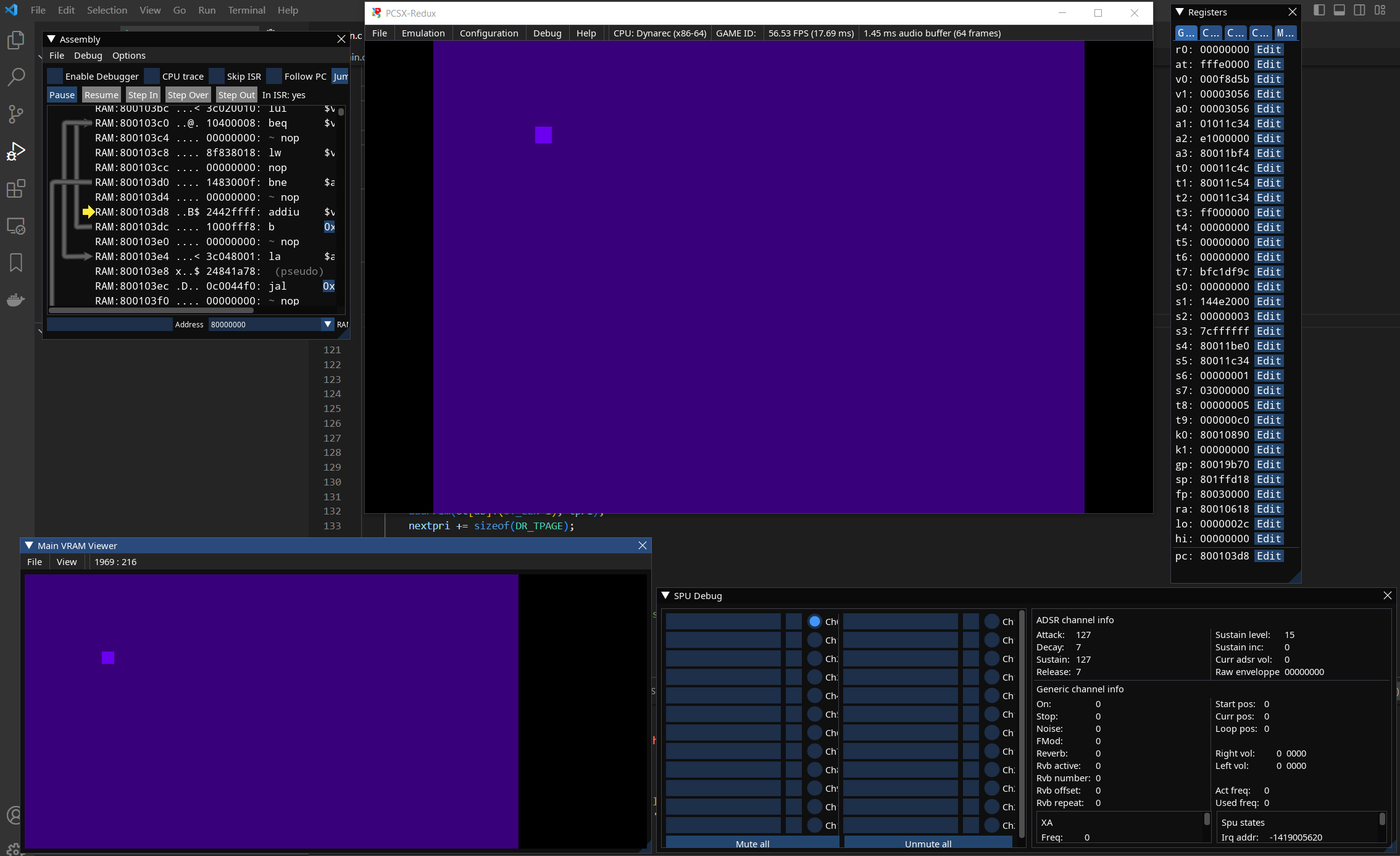Toggle the Skip ISR checkbox
Screen dimensions: 1400x856
pos(217,77)
